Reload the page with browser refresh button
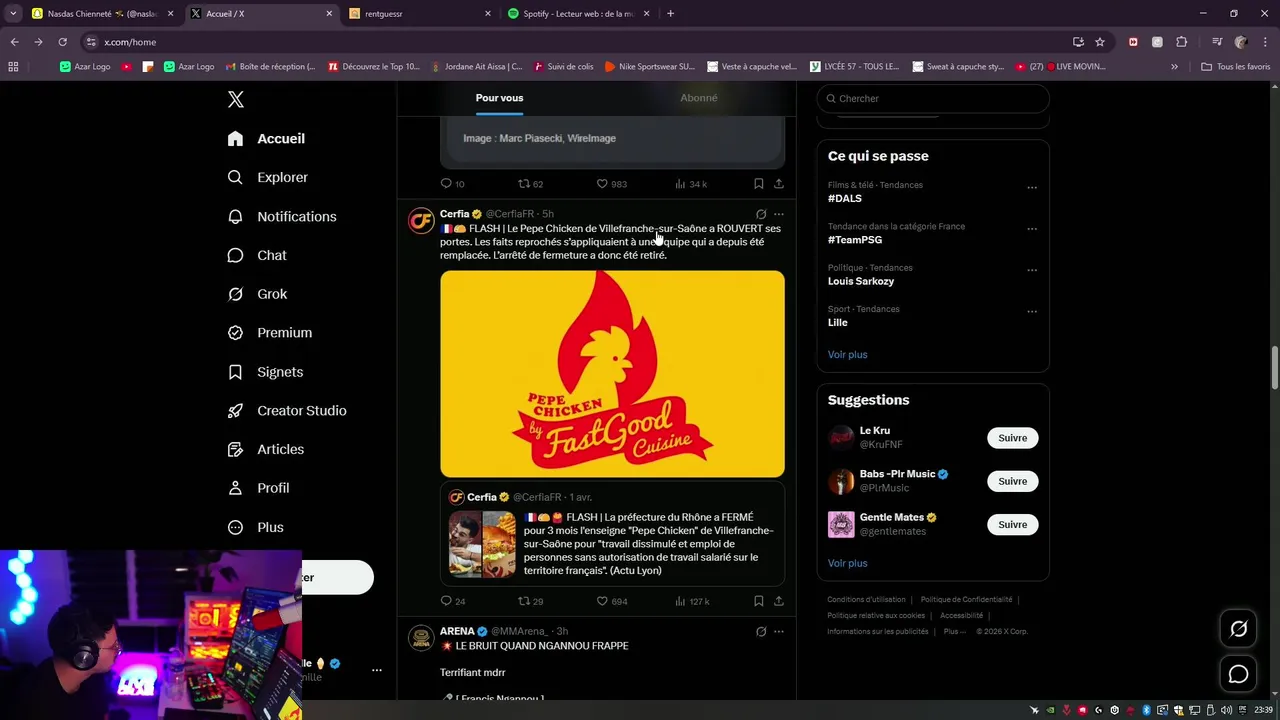 coord(62,42)
